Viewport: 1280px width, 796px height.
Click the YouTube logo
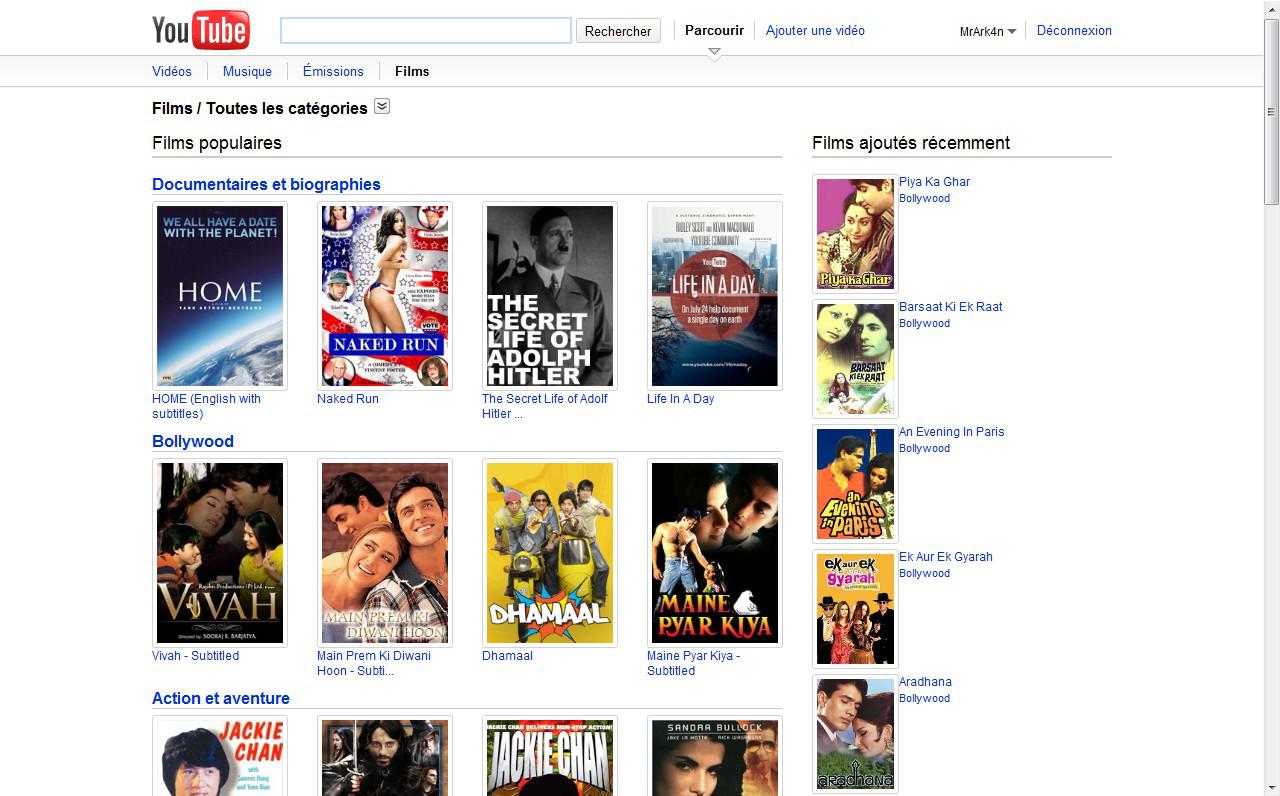pyautogui.click(x=201, y=30)
